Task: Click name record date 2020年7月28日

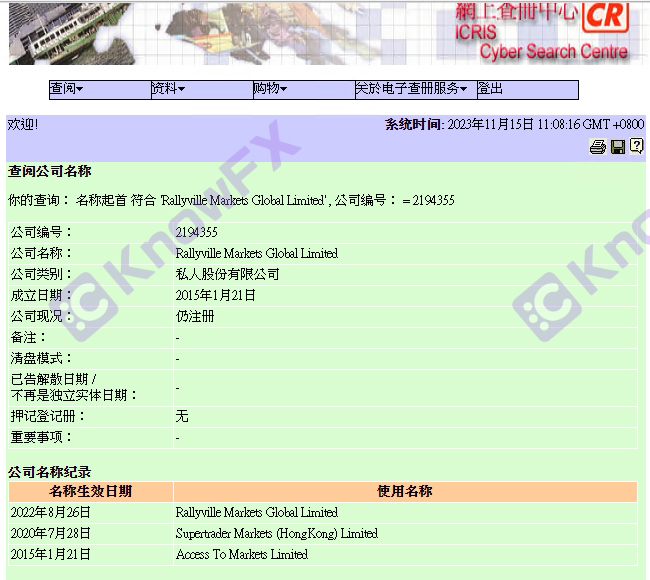Action: (x=51, y=533)
